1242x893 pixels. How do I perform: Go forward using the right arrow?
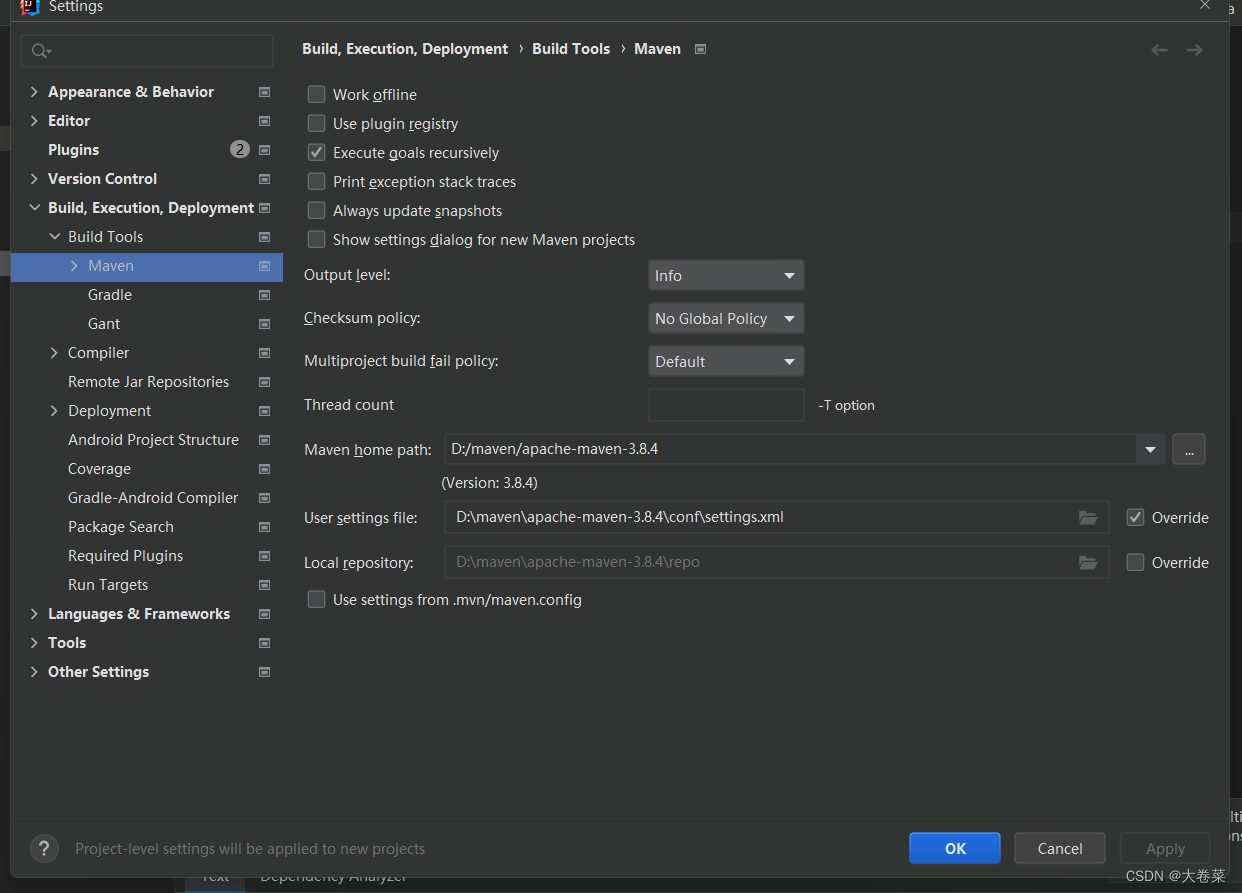1194,50
